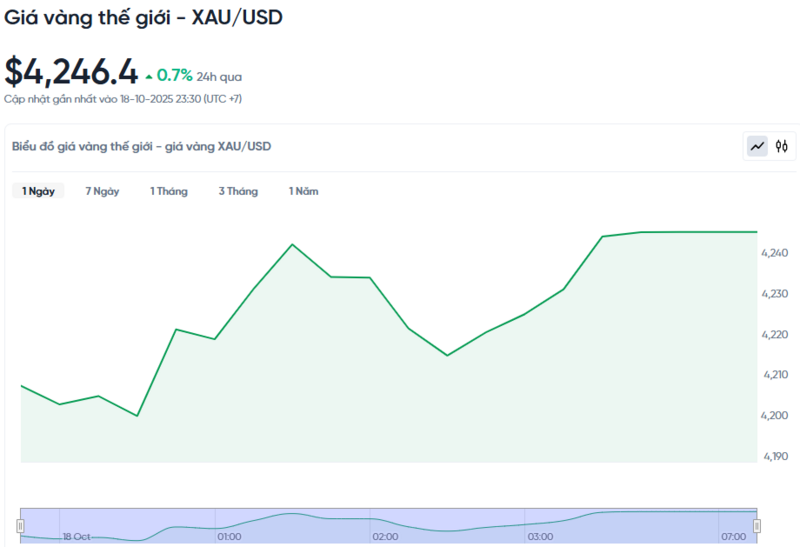Switch to line chart view icon
The image size is (800, 547).
(757, 147)
